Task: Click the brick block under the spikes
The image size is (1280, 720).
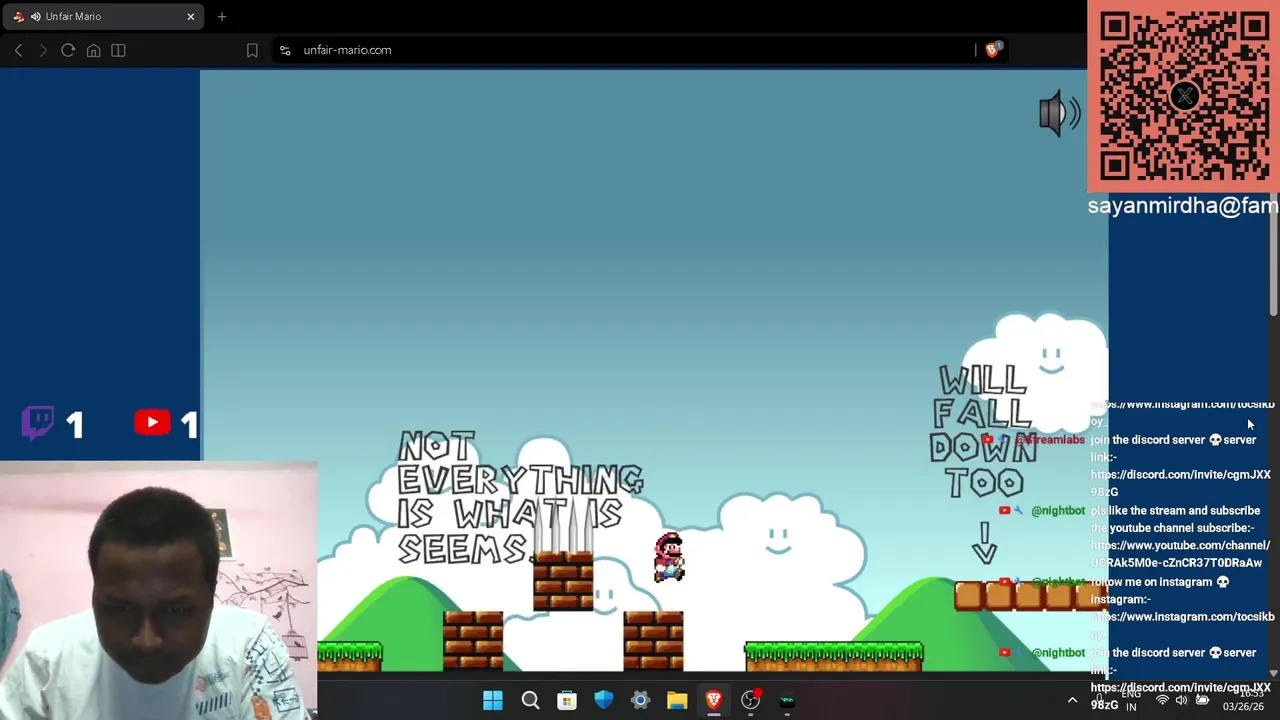Action: [563, 581]
